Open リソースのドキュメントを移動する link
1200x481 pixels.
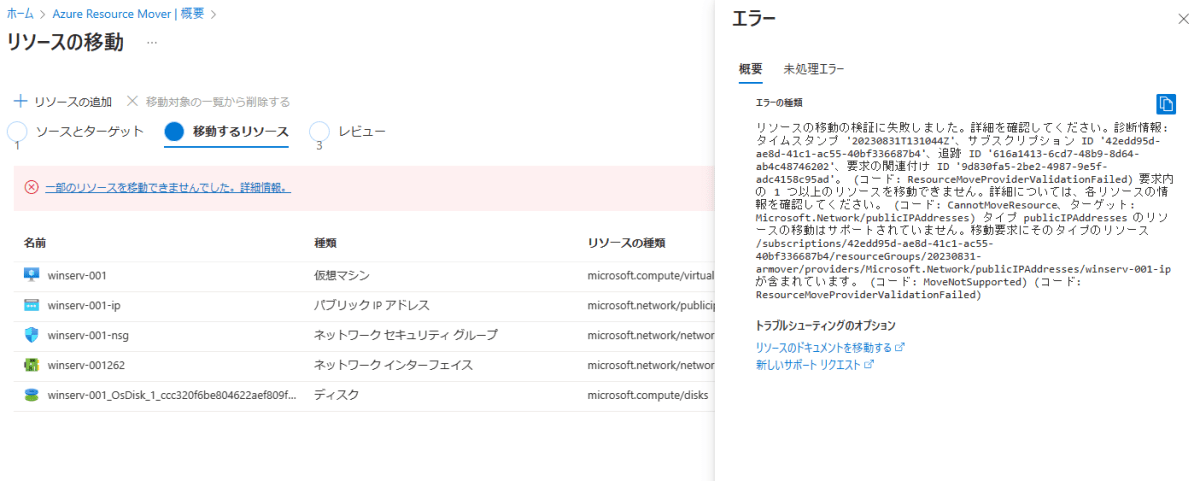click(x=824, y=348)
